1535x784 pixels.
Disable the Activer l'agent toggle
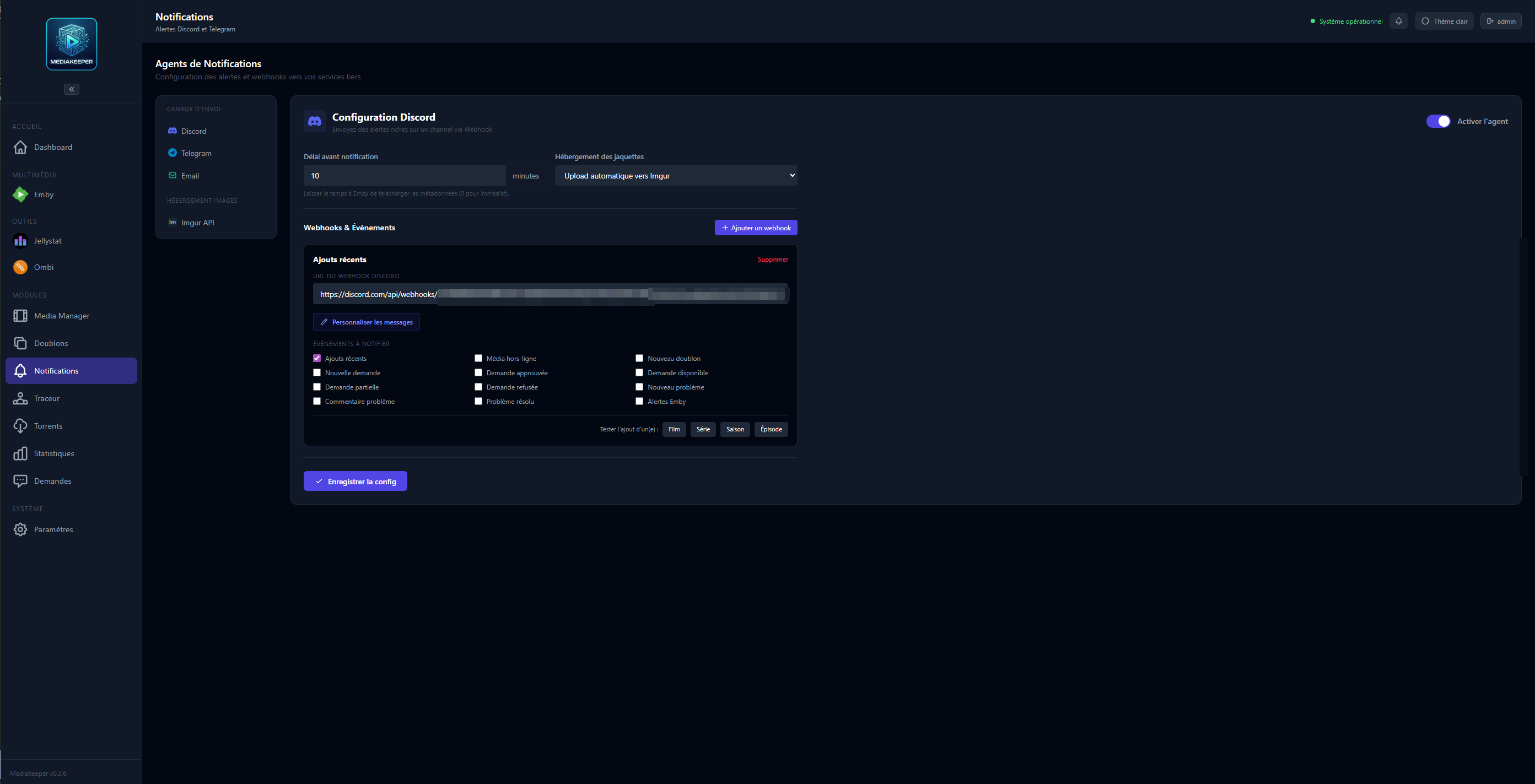[1437, 121]
